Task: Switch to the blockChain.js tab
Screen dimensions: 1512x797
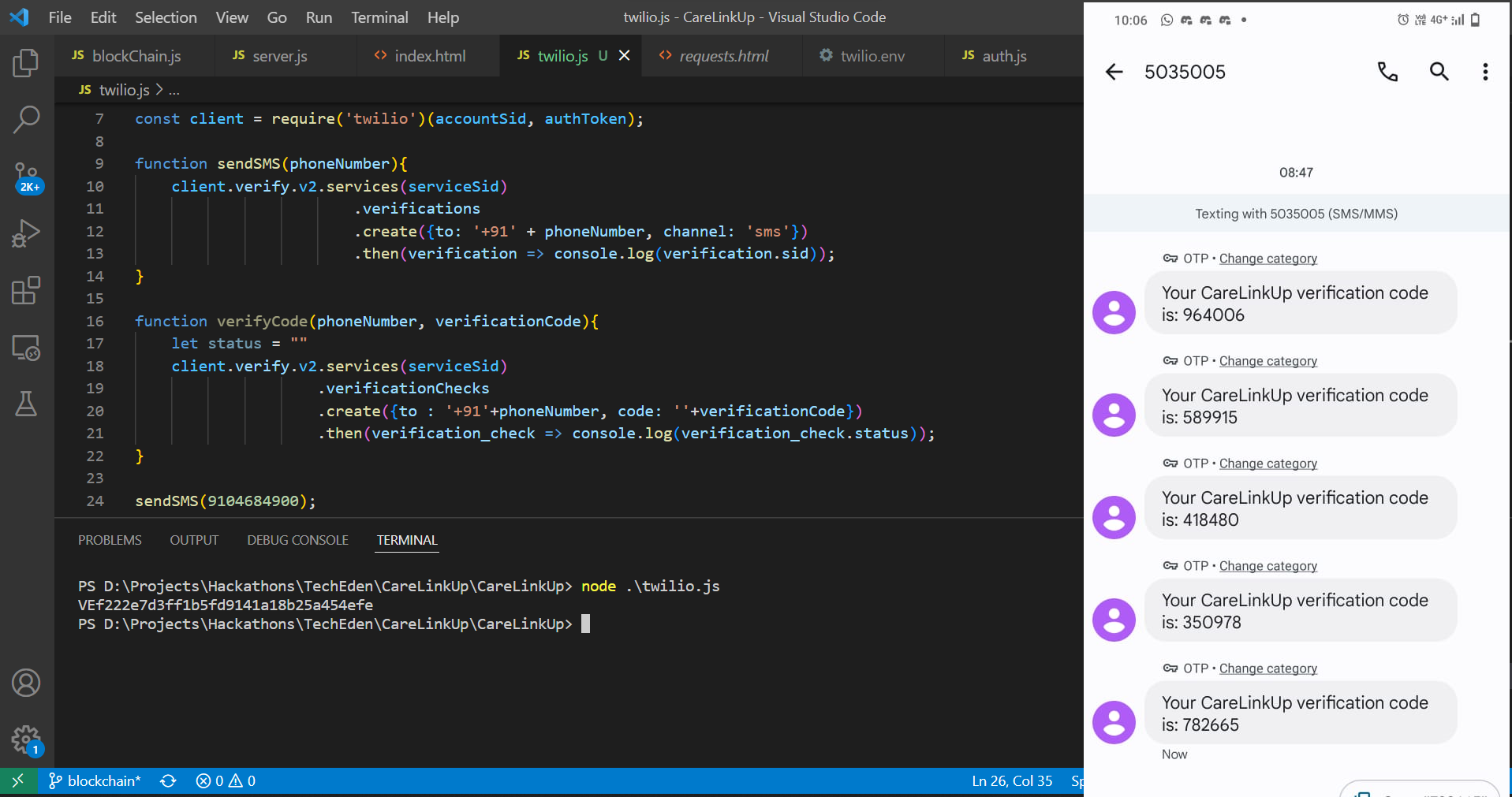Action: click(x=135, y=56)
